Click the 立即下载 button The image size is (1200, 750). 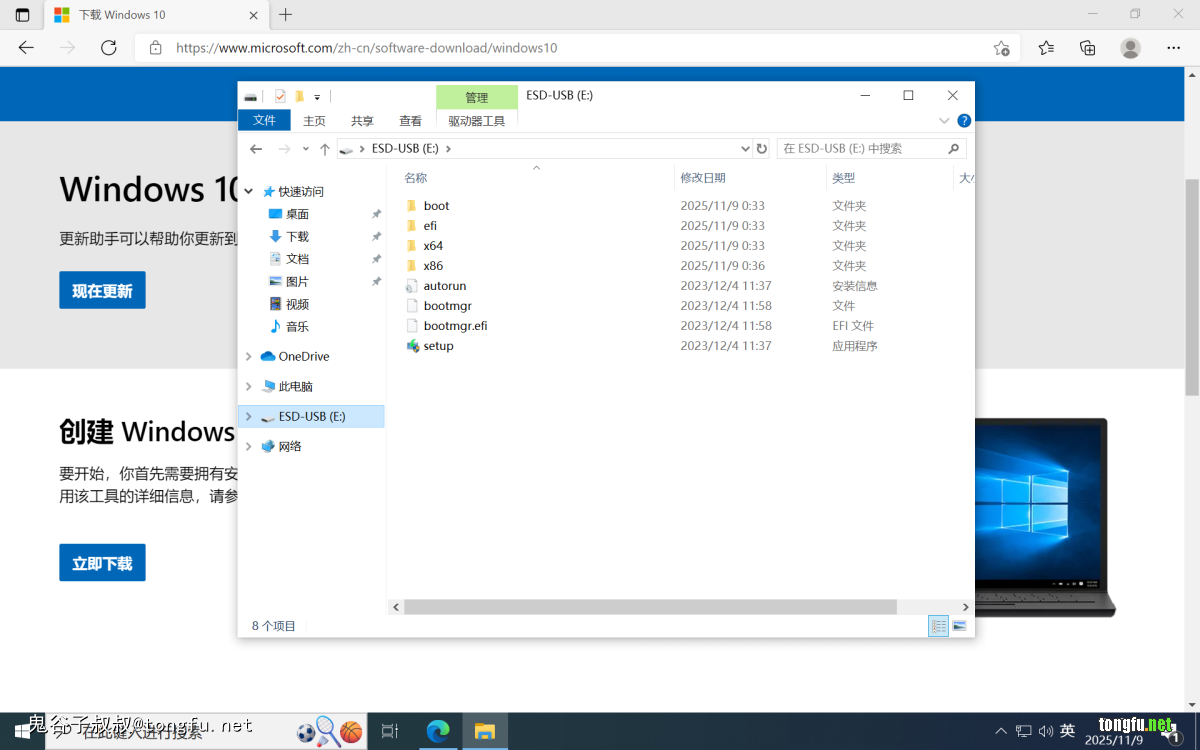tap(102, 563)
